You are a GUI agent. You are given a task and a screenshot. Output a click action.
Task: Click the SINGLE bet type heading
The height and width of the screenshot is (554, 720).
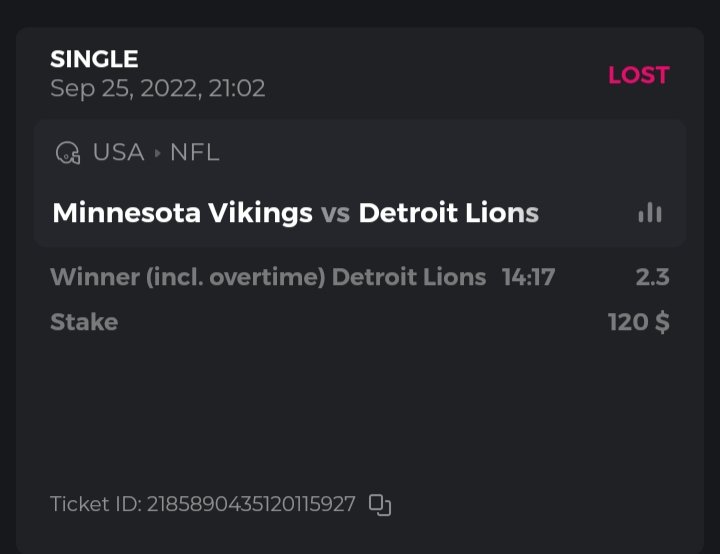pyautogui.click(x=94, y=60)
